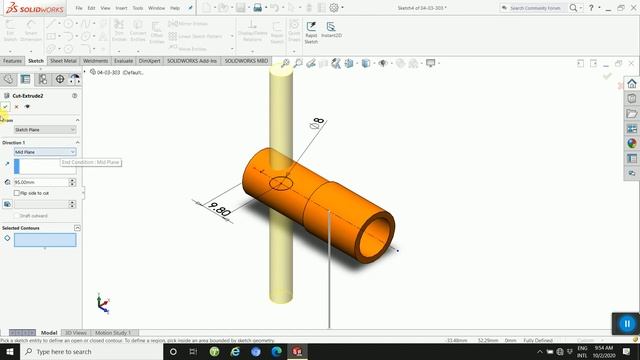Image resolution: width=640 pixels, height=360 pixels.
Task: Click the Options gear icon in title toolbar
Action: pyautogui.click(x=334, y=7)
